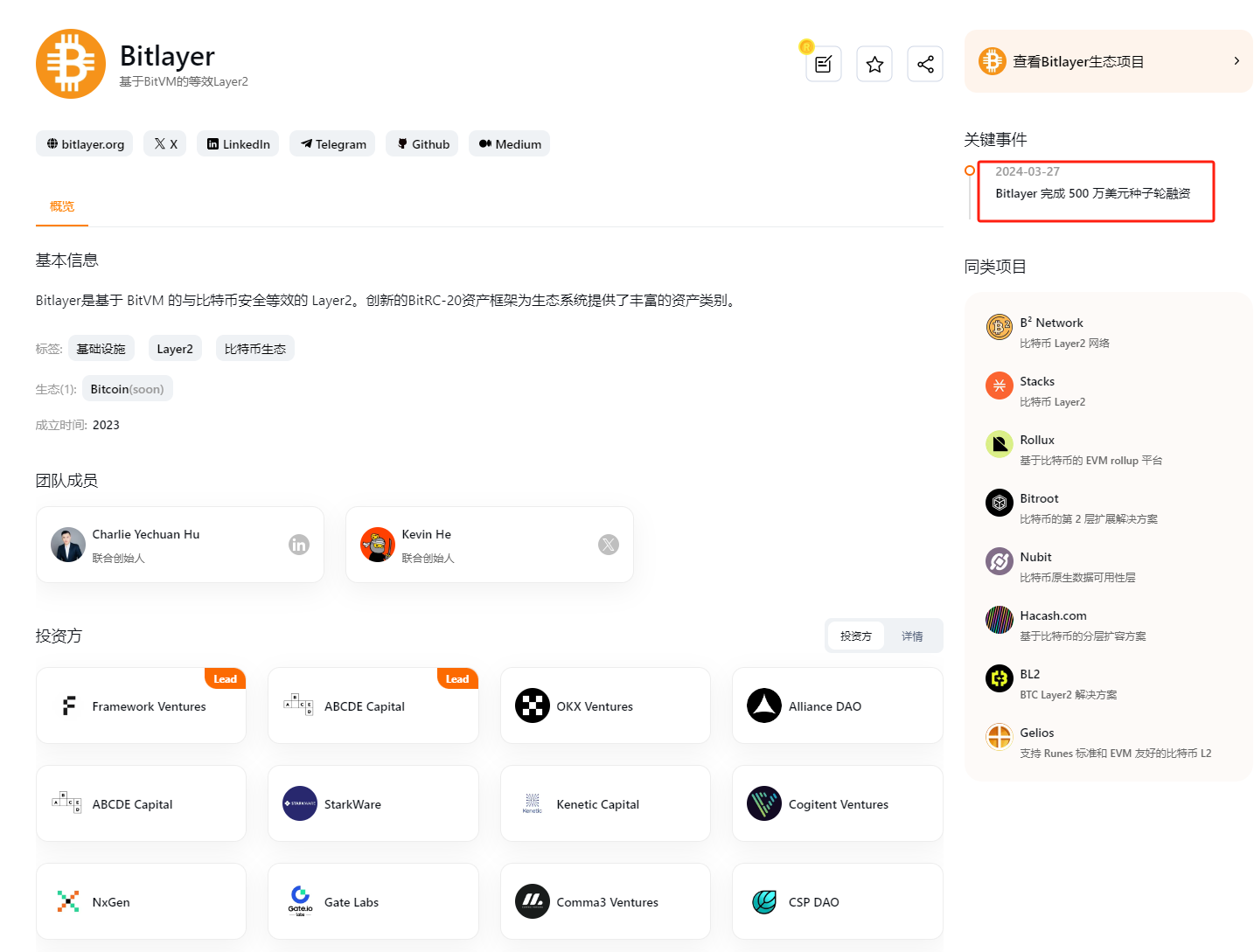Click the 2024-03-27 event date

[x=1028, y=171]
